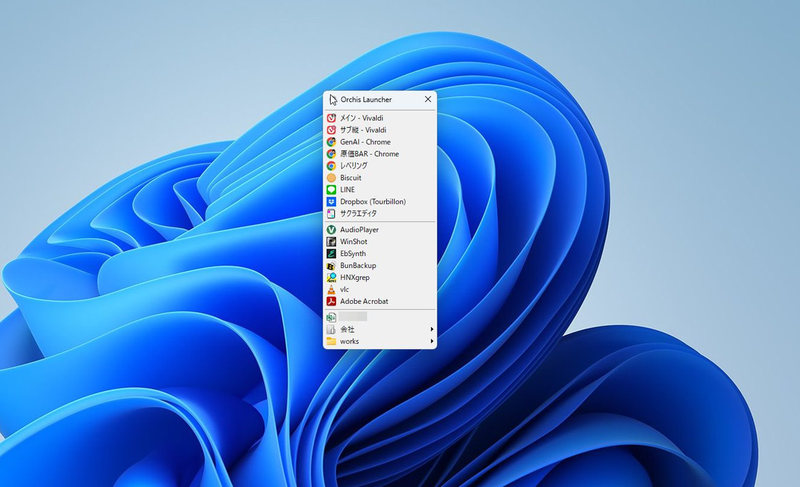This screenshot has width=800, height=487.
Task: Open サブ機 - Vivaldi entry
Action: click(362, 130)
